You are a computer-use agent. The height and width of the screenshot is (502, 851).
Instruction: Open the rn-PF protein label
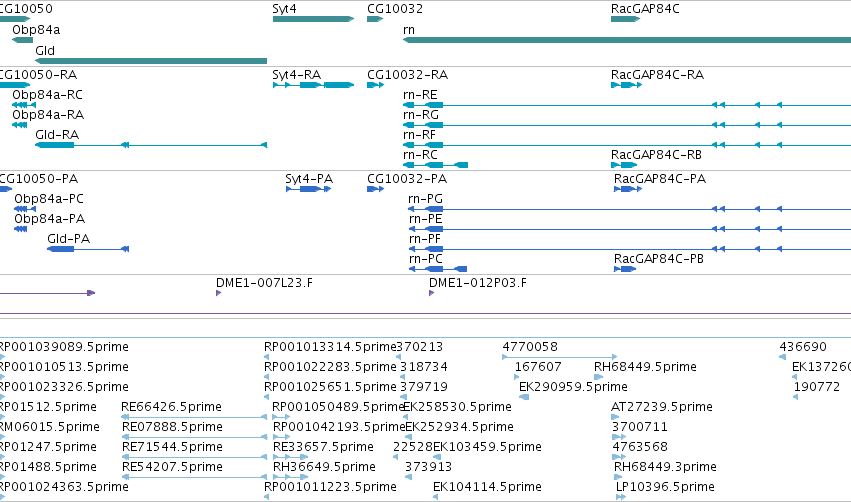pos(424,239)
